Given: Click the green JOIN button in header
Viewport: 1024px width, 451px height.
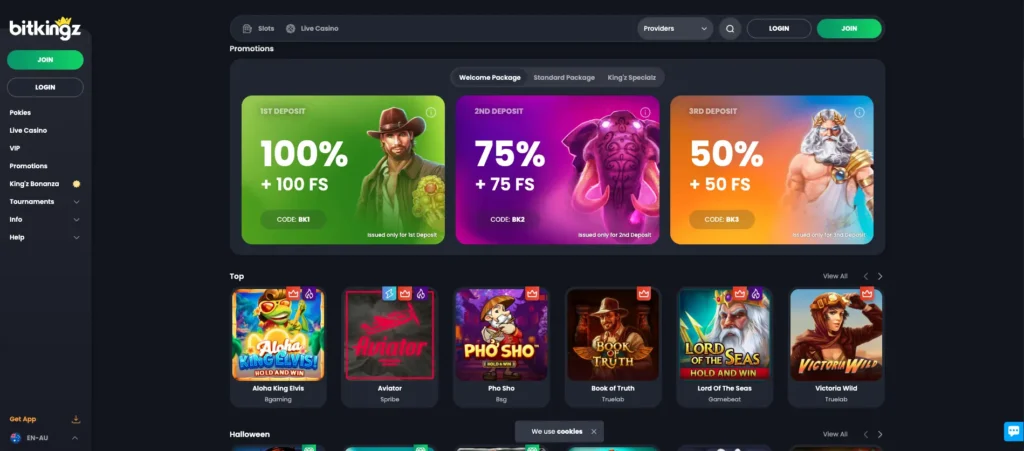Looking at the screenshot, I should tap(849, 29).
